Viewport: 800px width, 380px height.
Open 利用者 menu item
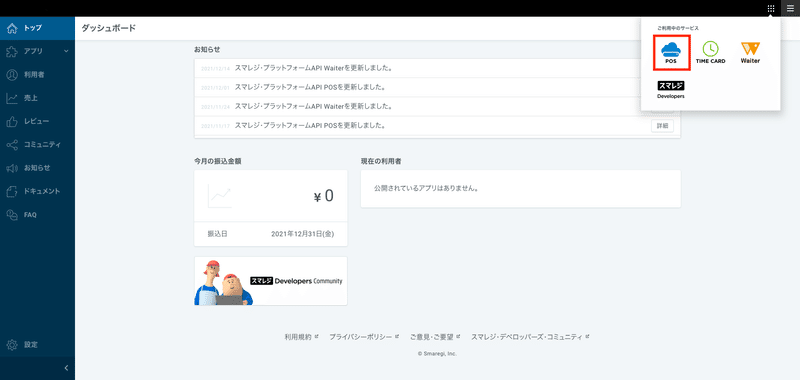point(37,75)
